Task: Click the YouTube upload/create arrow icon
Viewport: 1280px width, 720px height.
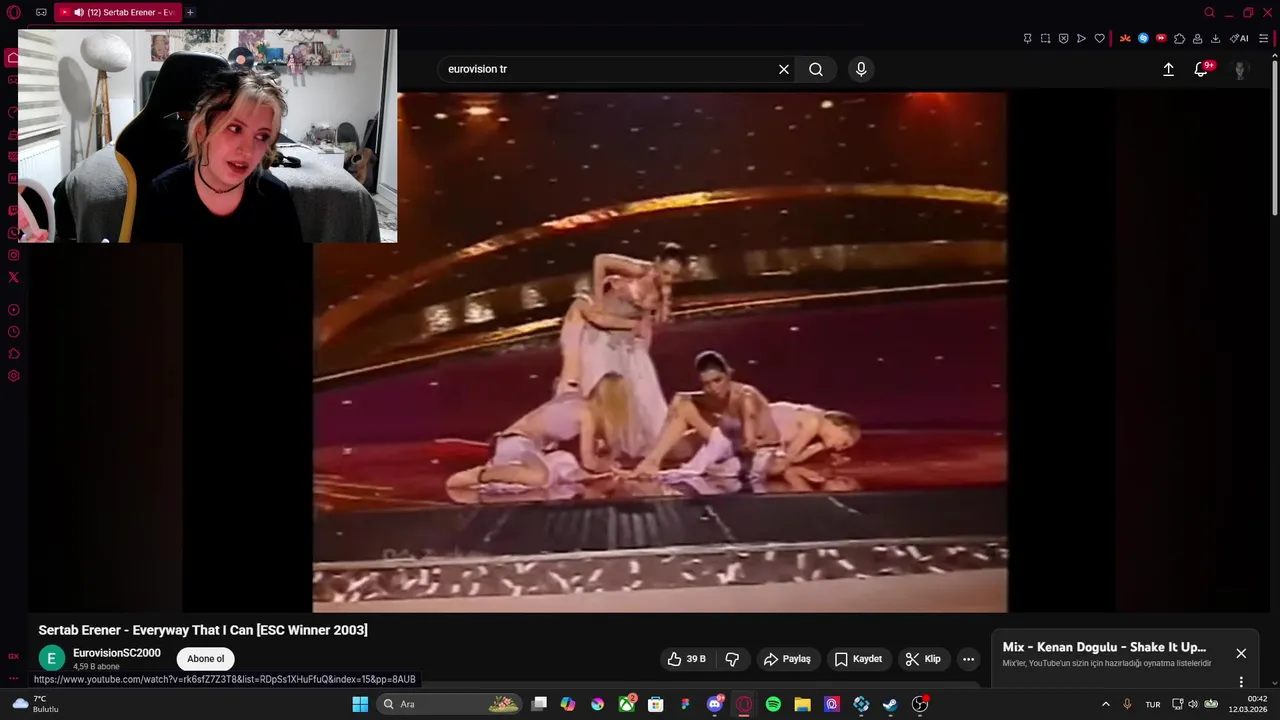Action: tap(1168, 69)
